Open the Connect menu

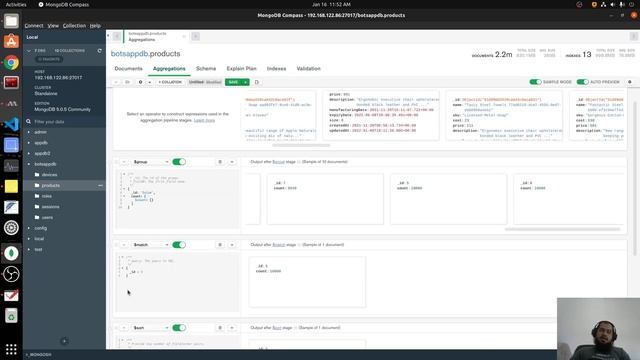(x=34, y=25)
